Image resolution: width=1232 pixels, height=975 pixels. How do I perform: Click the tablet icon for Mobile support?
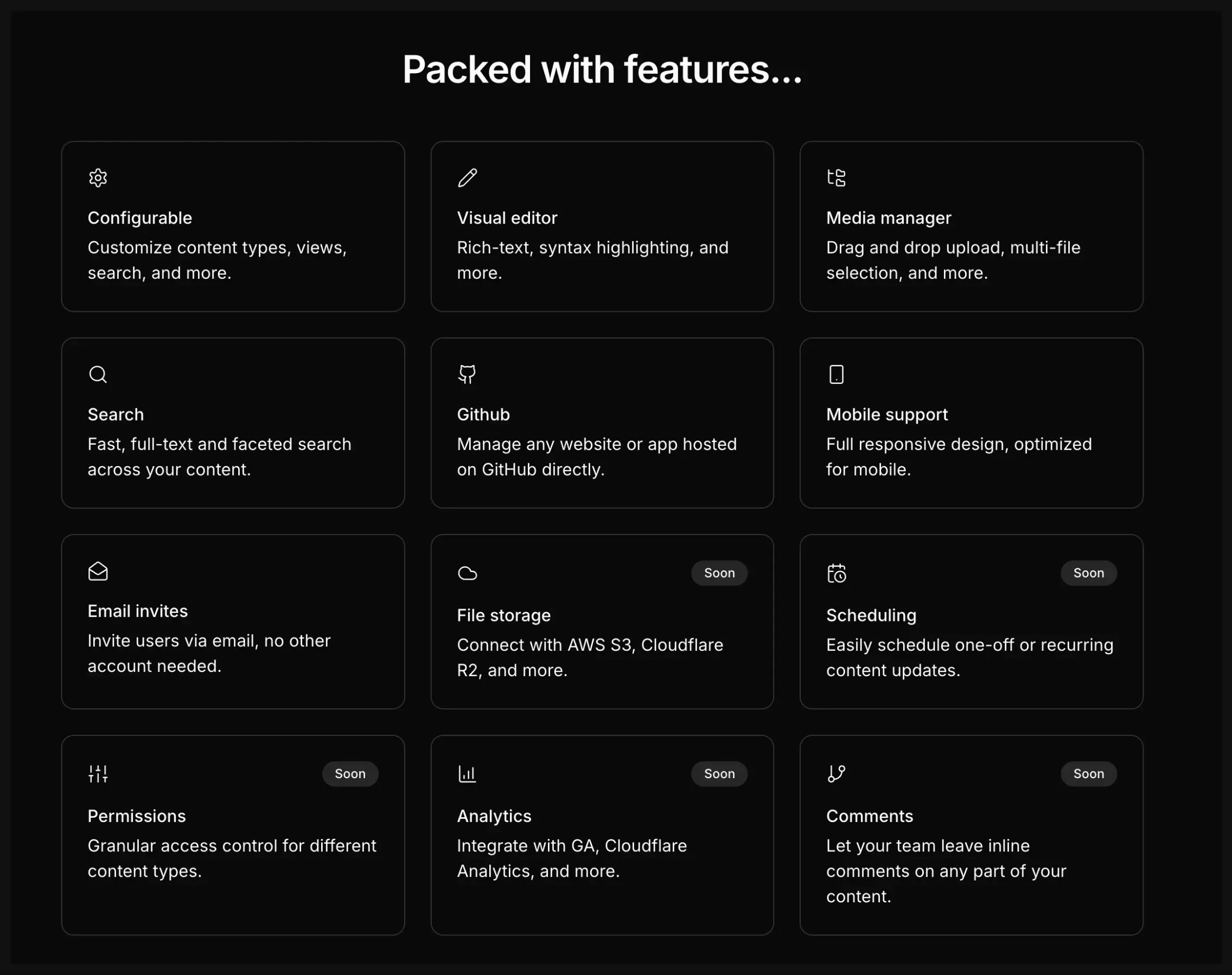[x=836, y=375]
